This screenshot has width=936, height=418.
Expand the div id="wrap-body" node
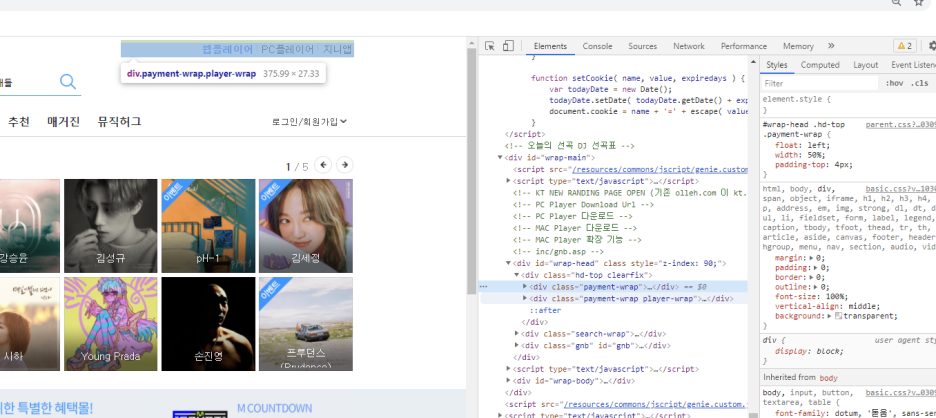coord(509,381)
